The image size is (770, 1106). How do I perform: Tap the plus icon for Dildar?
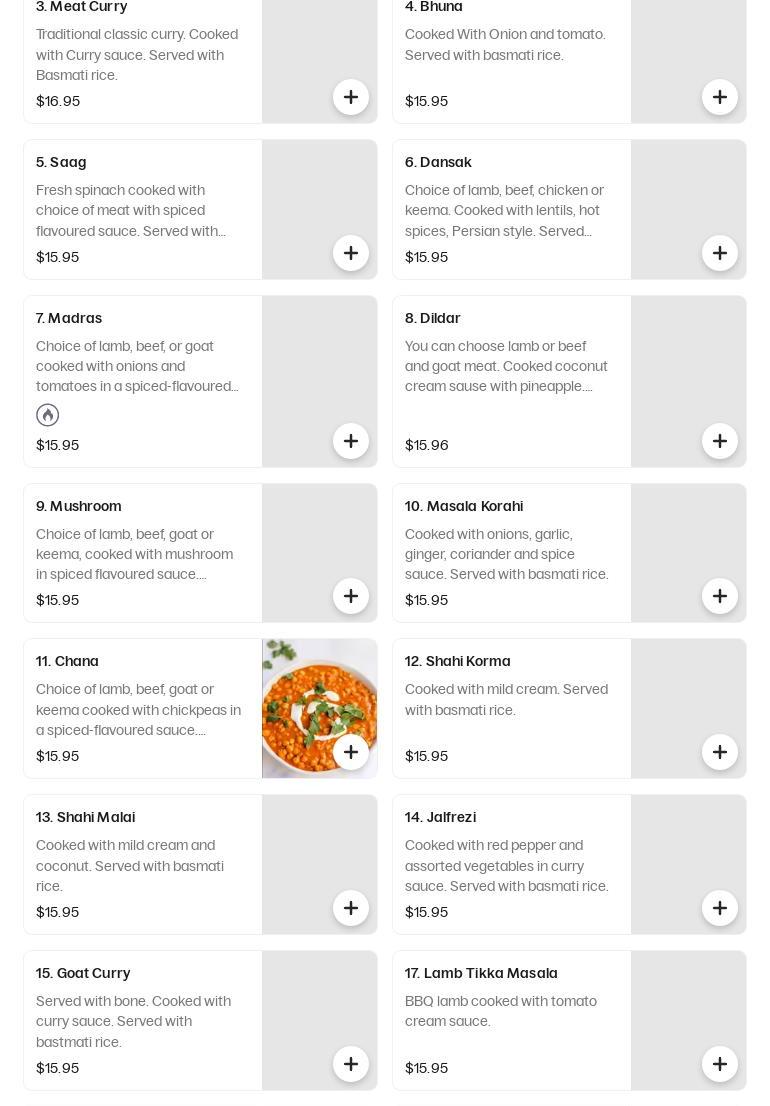(719, 441)
